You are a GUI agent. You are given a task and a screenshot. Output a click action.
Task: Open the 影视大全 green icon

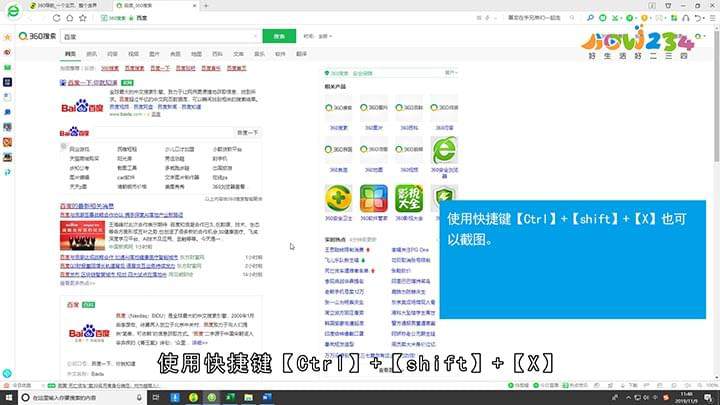point(409,198)
